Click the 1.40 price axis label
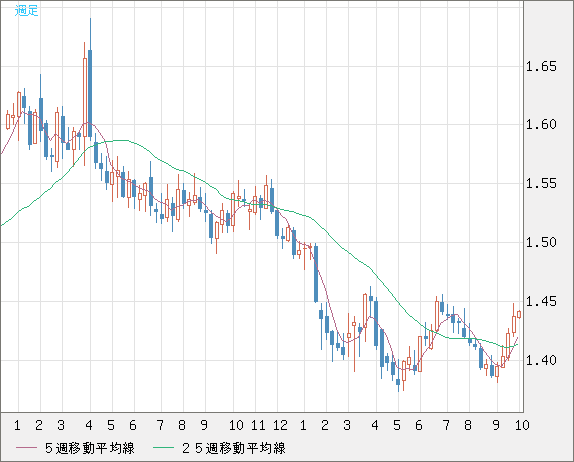 coord(541,360)
